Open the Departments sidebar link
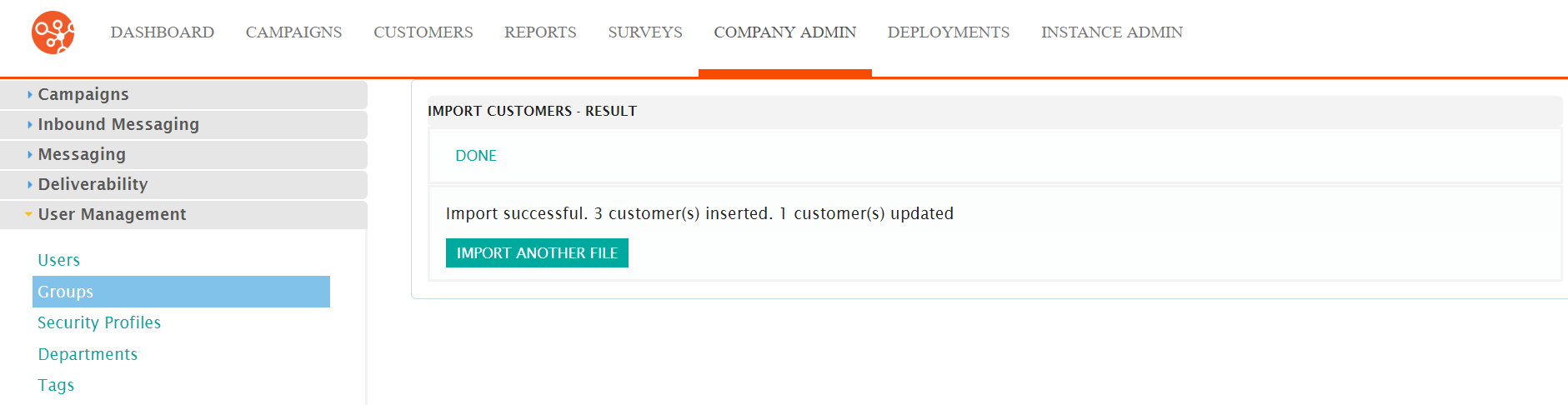 click(88, 354)
